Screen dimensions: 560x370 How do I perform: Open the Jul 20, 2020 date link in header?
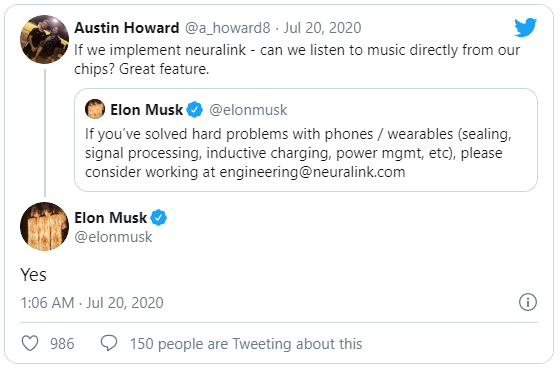tap(322, 28)
